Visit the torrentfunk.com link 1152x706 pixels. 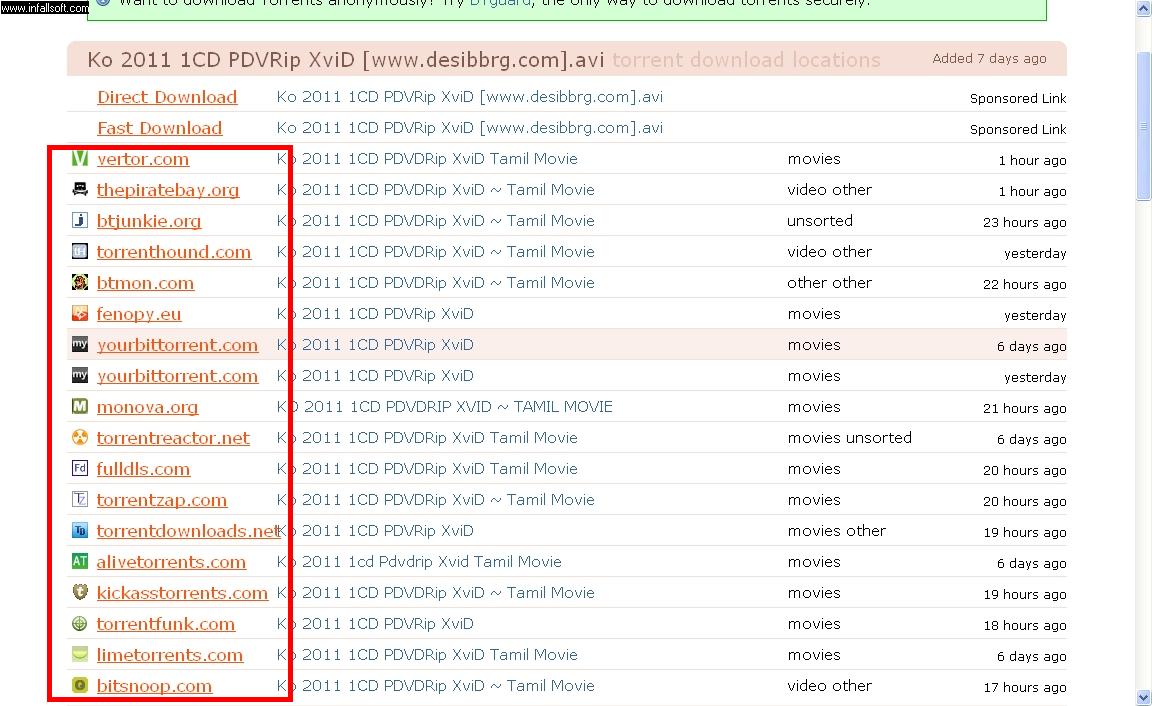click(x=165, y=624)
